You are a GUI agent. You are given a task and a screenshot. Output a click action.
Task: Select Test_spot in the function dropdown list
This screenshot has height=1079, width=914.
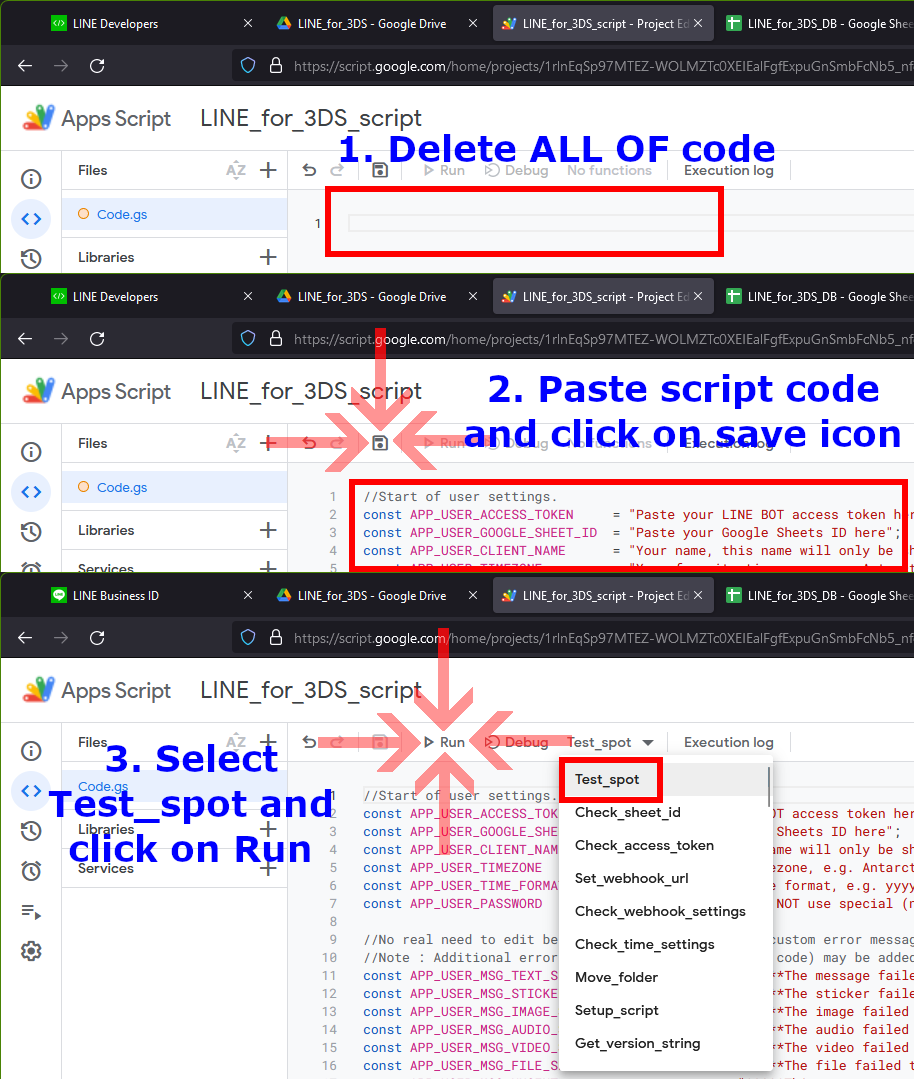(x=666, y=780)
